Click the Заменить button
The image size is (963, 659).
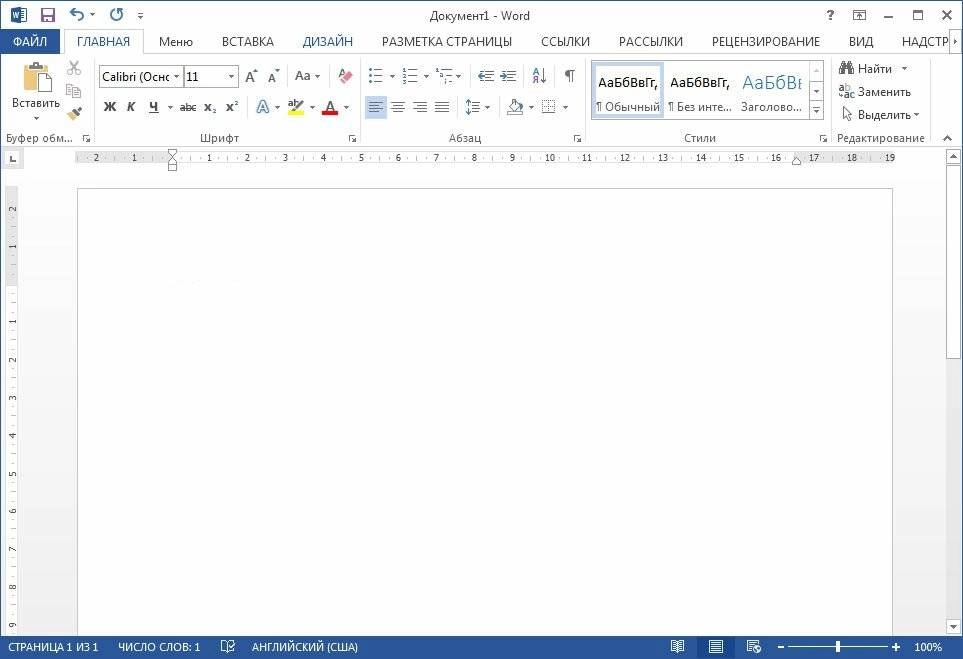[875, 92]
